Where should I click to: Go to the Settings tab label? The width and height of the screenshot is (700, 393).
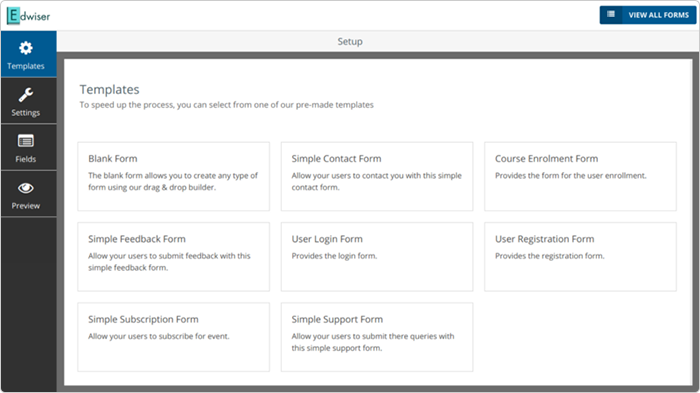point(26,113)
